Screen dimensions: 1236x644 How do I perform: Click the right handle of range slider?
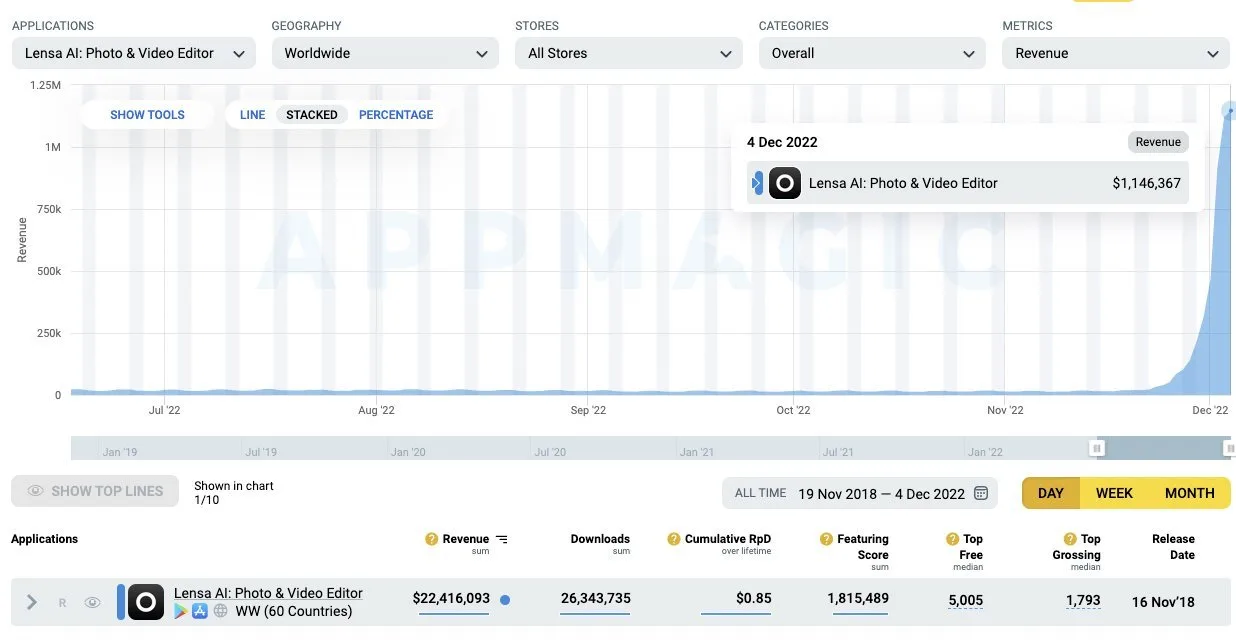tap(1229, 449)
